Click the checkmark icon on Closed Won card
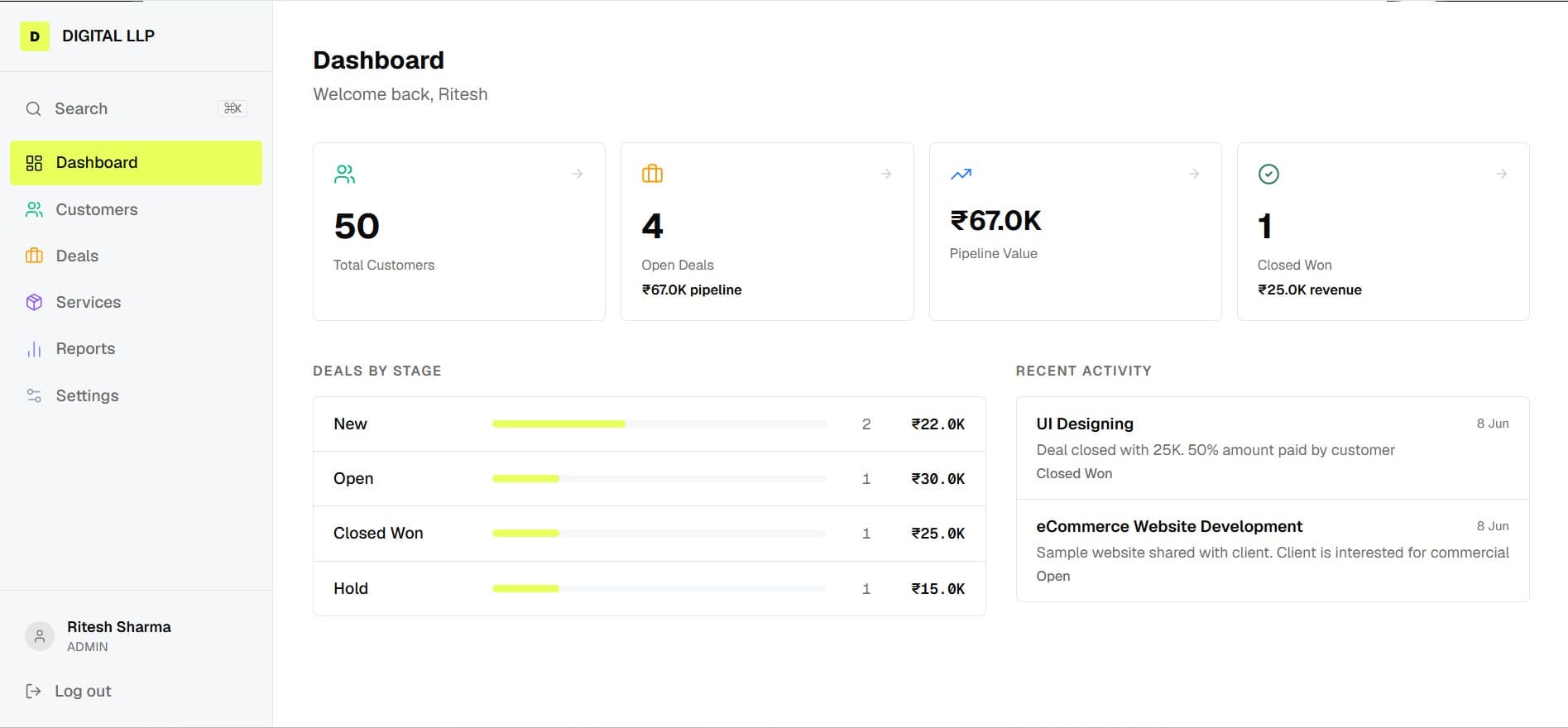The width and height of the screenshot is (1568, 728). pos(1268,174)
